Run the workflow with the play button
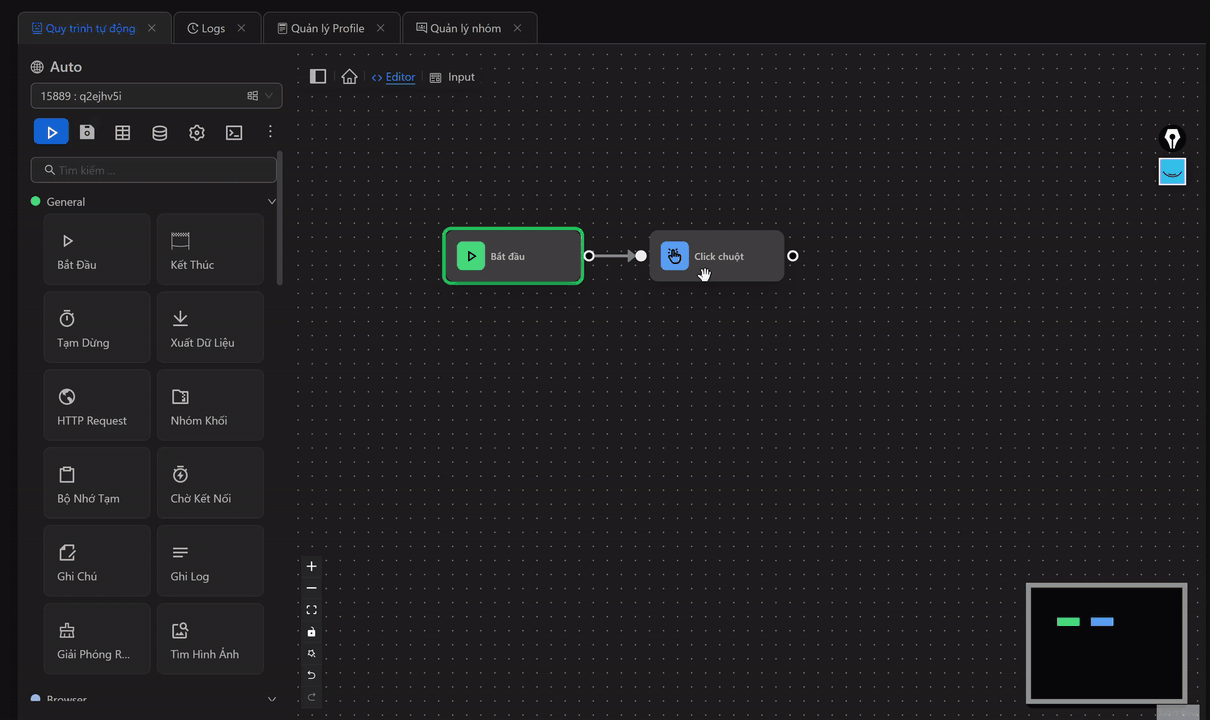This screenshot has width=1210, height=720. click(x=51, y=132)
